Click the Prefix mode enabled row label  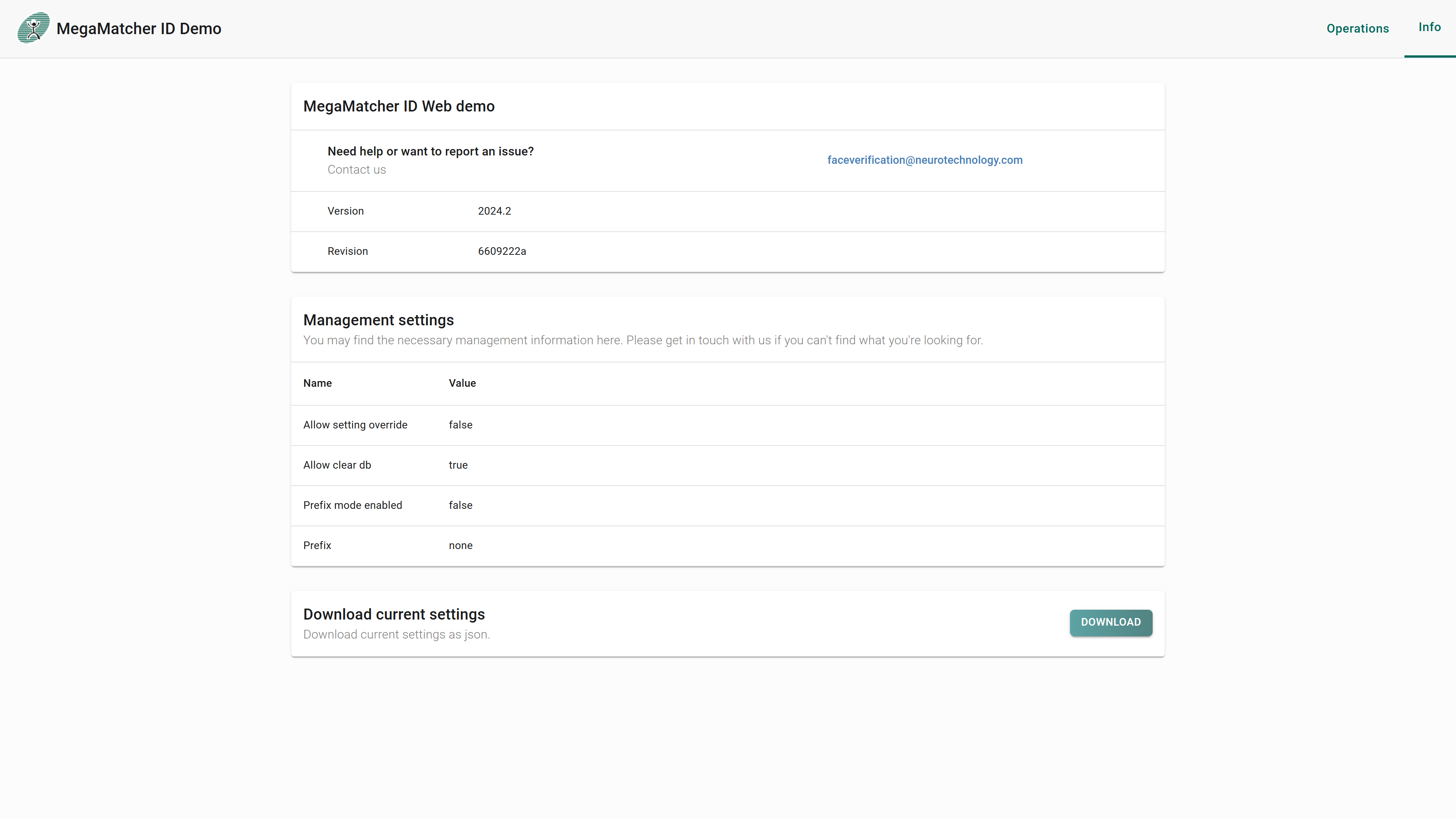353,505
